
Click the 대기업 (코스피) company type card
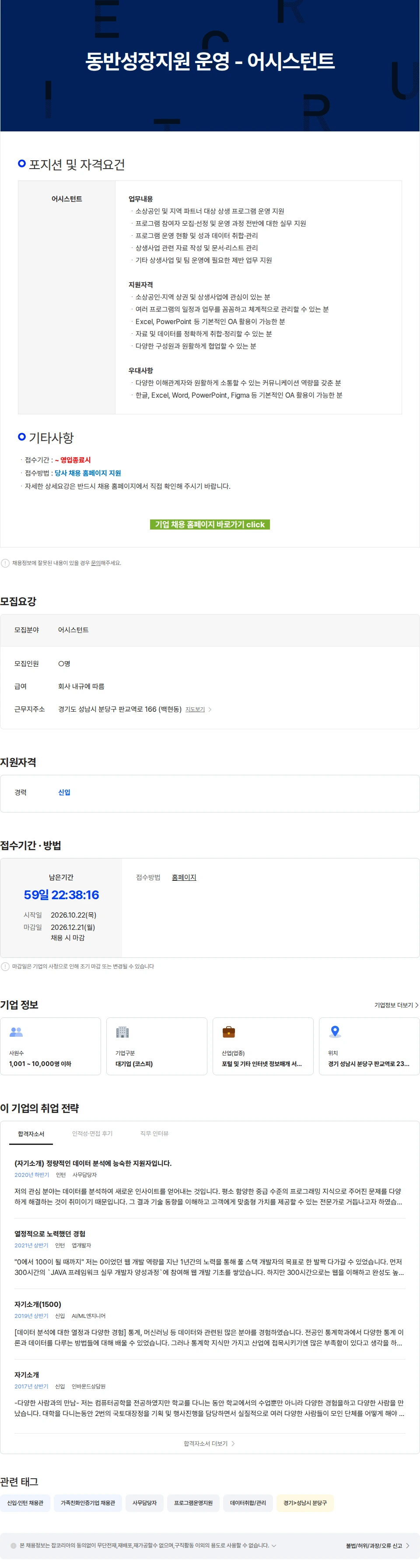pyautogui.click(x=157, y=1046)
